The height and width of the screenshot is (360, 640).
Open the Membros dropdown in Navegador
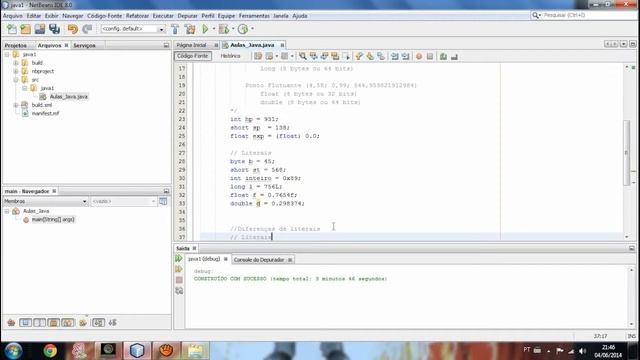pos(45,201)
